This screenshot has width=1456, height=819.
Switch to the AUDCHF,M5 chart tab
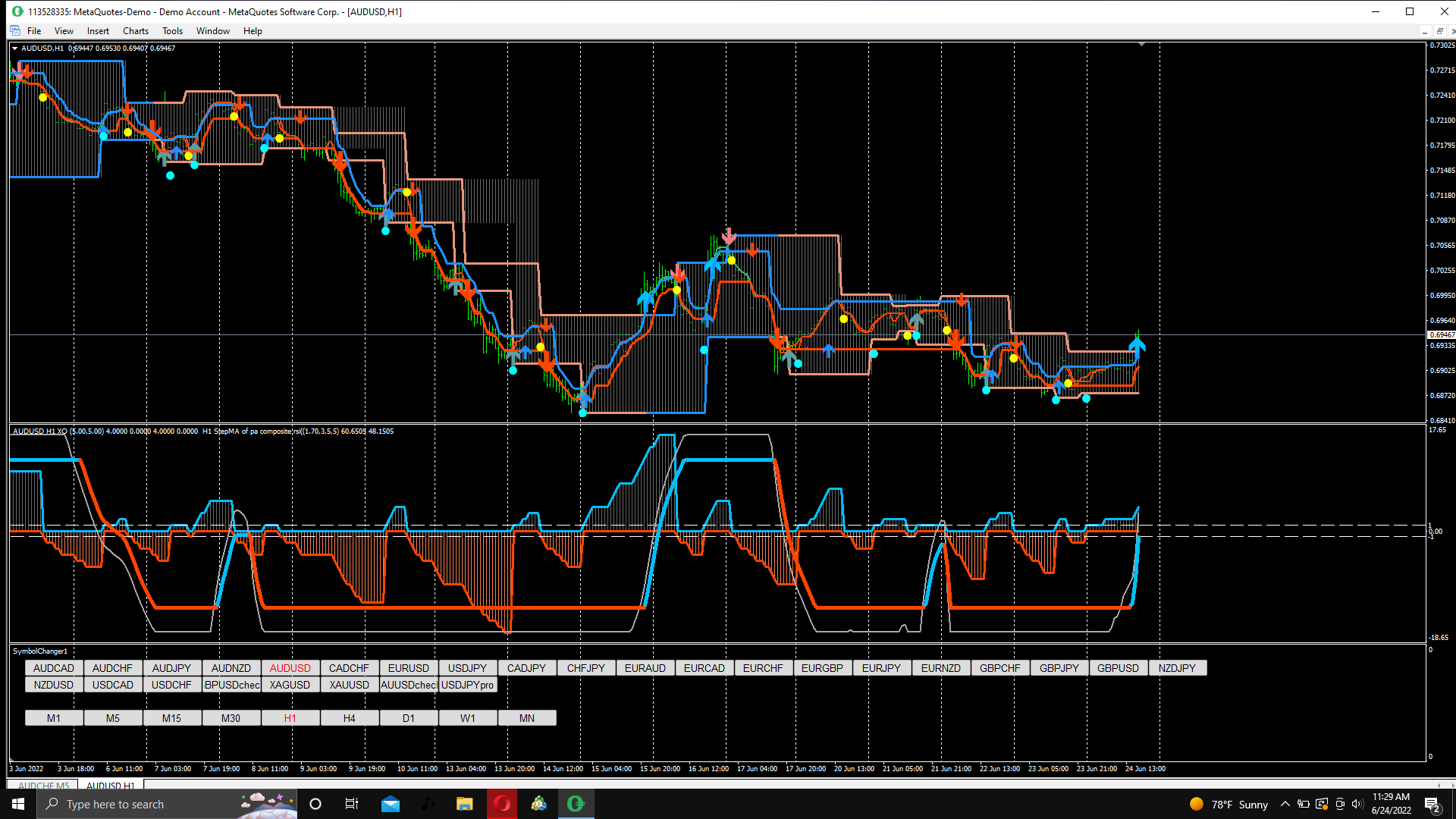43,785
